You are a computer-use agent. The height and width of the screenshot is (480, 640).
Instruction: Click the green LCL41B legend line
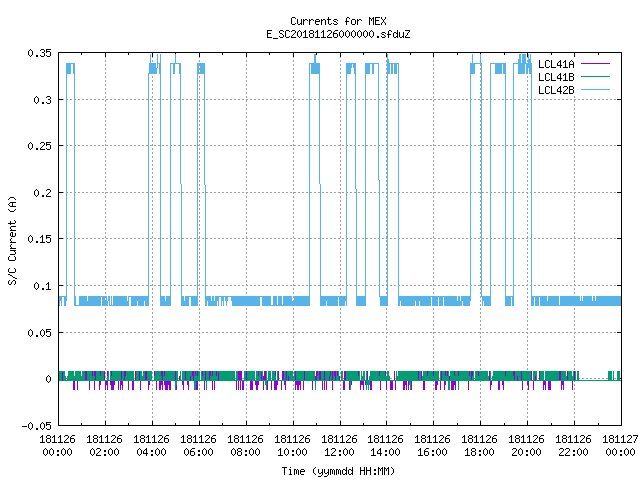pos(595,77)
